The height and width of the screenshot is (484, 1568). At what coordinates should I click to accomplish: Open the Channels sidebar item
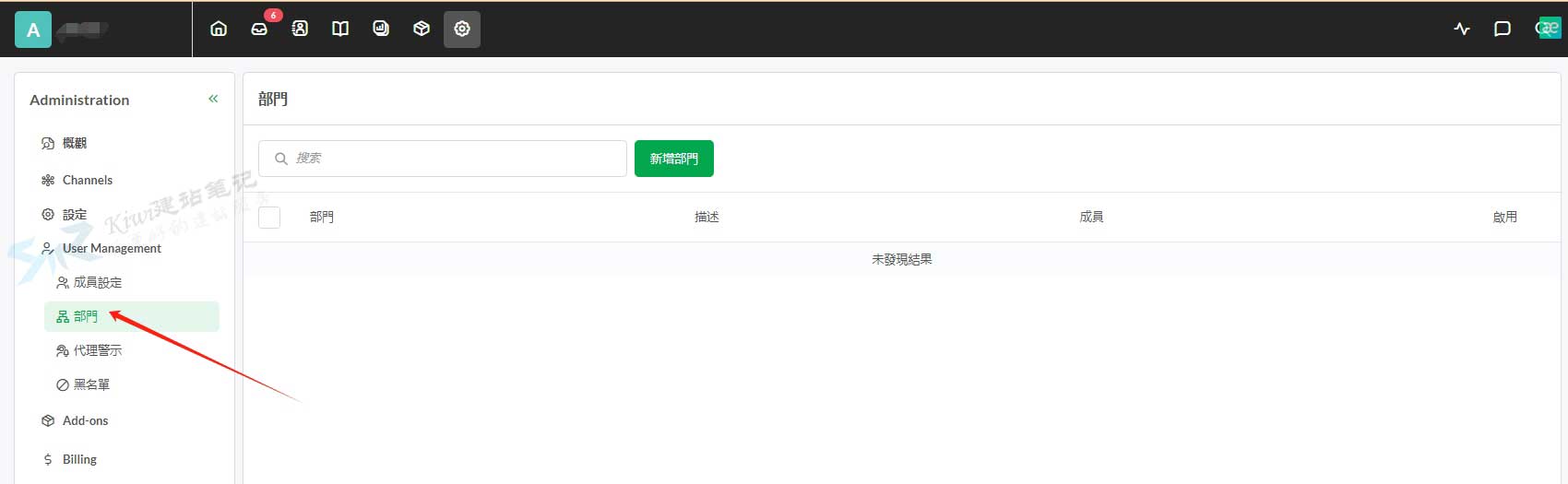coord(77,180)
